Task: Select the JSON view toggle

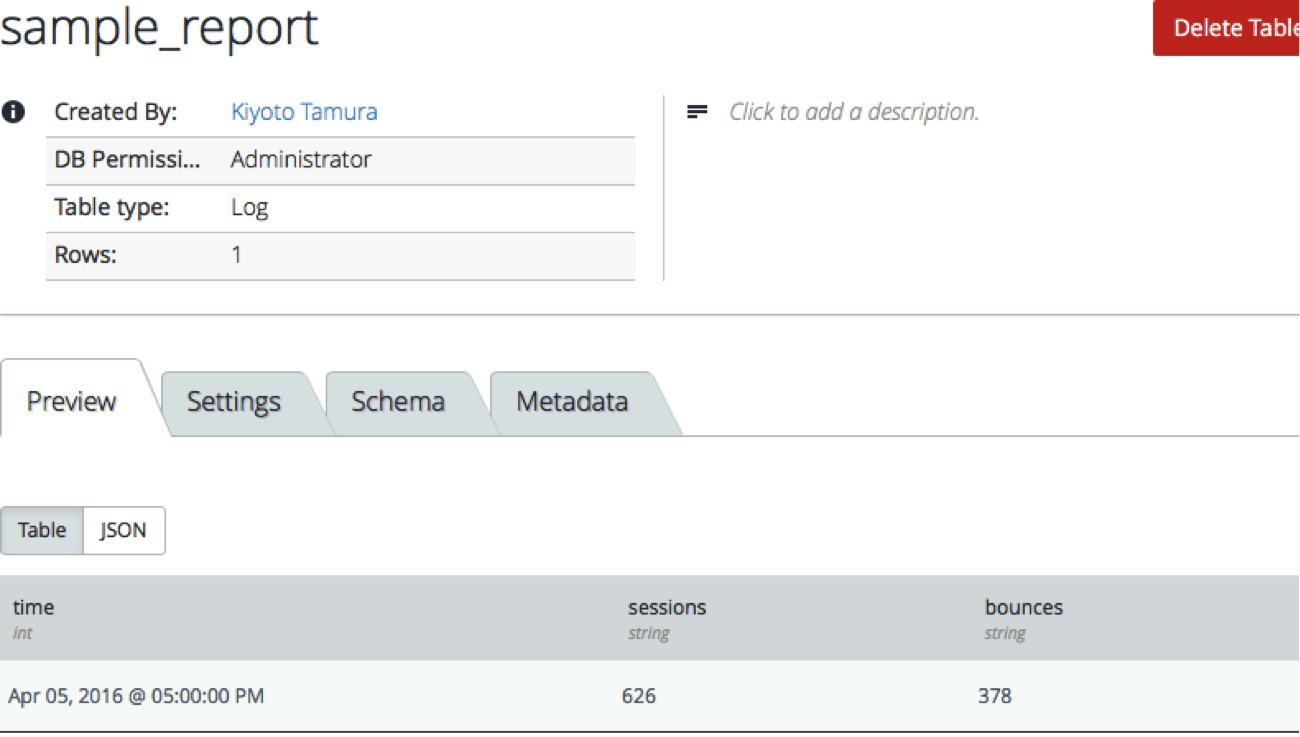Action: [123, 530]
